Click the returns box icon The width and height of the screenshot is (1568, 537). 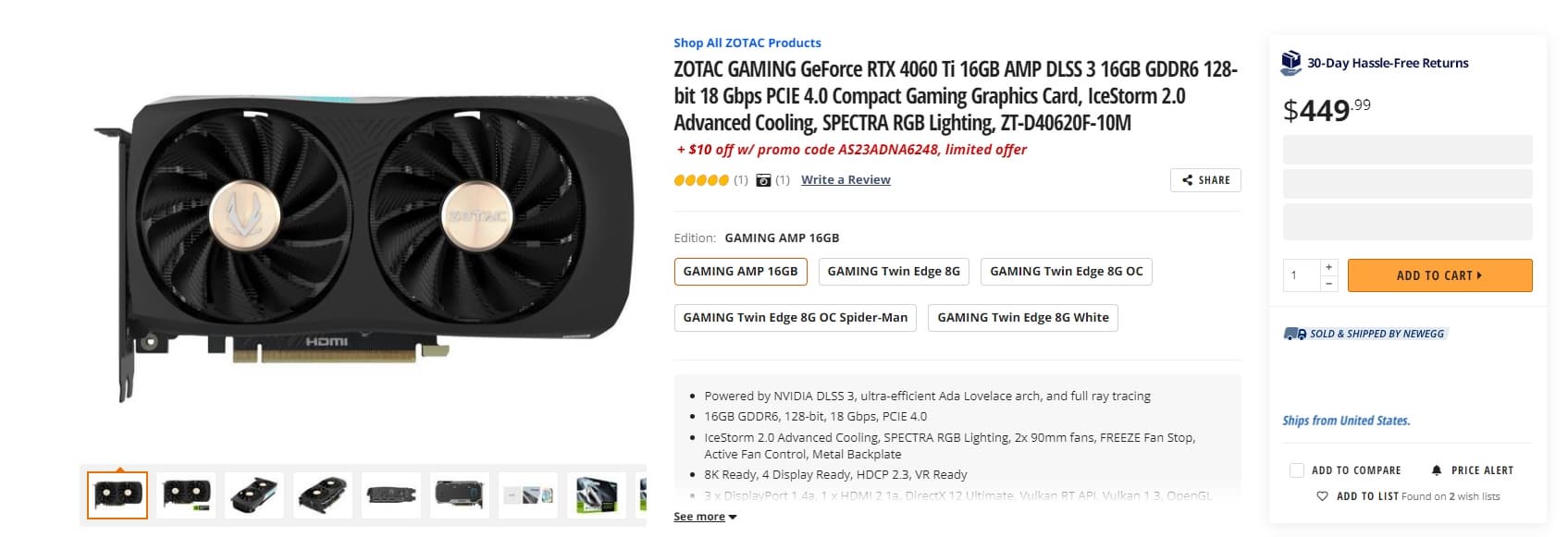(1290, 63)
